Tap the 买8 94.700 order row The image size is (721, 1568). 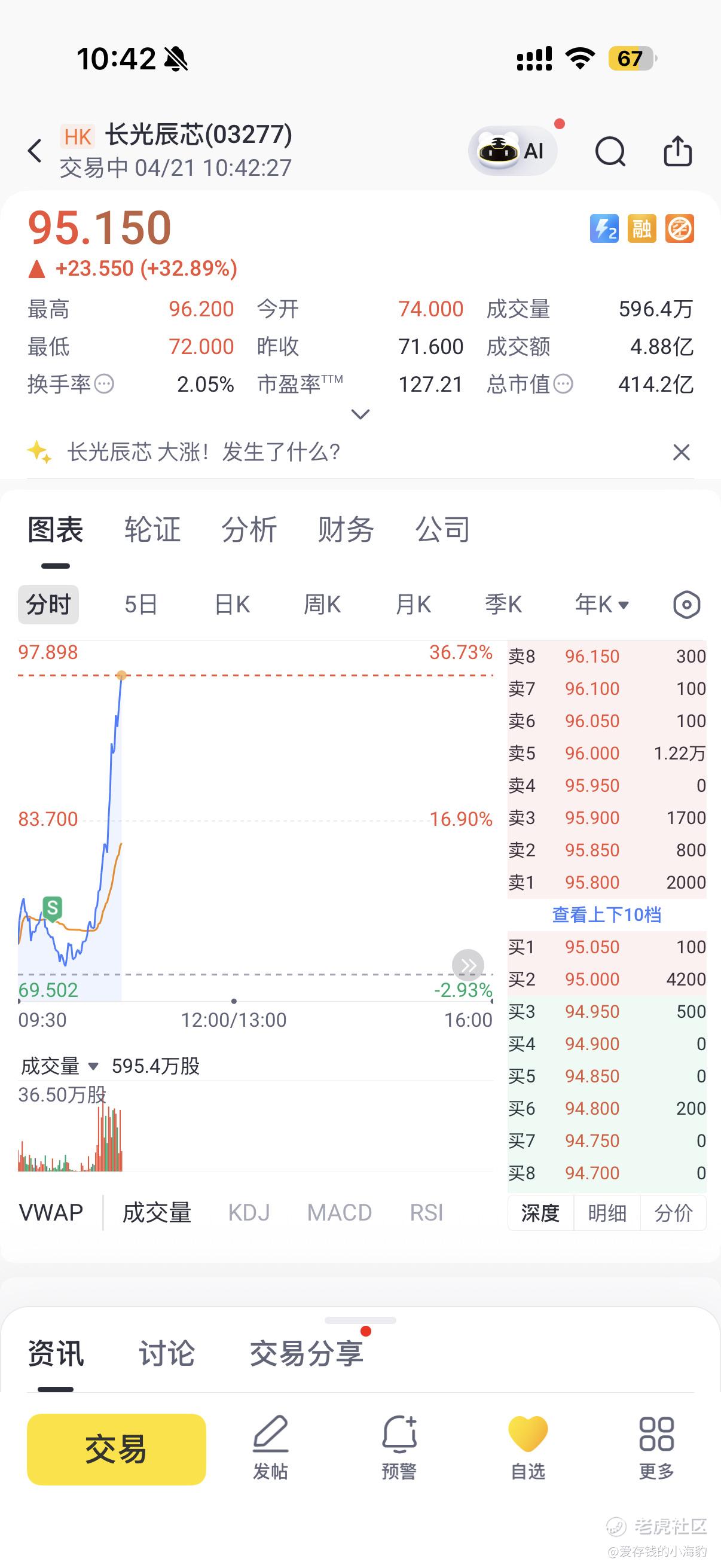(x=607, y=1172)
